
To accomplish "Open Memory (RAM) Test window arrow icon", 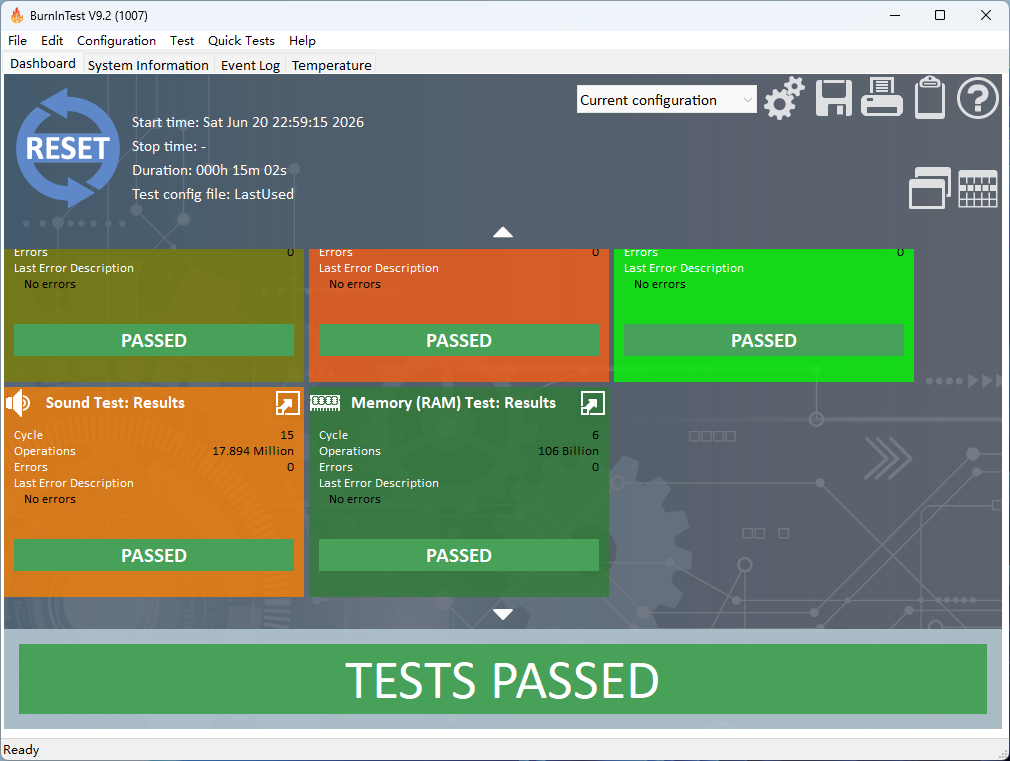I will tap(592, 403).
